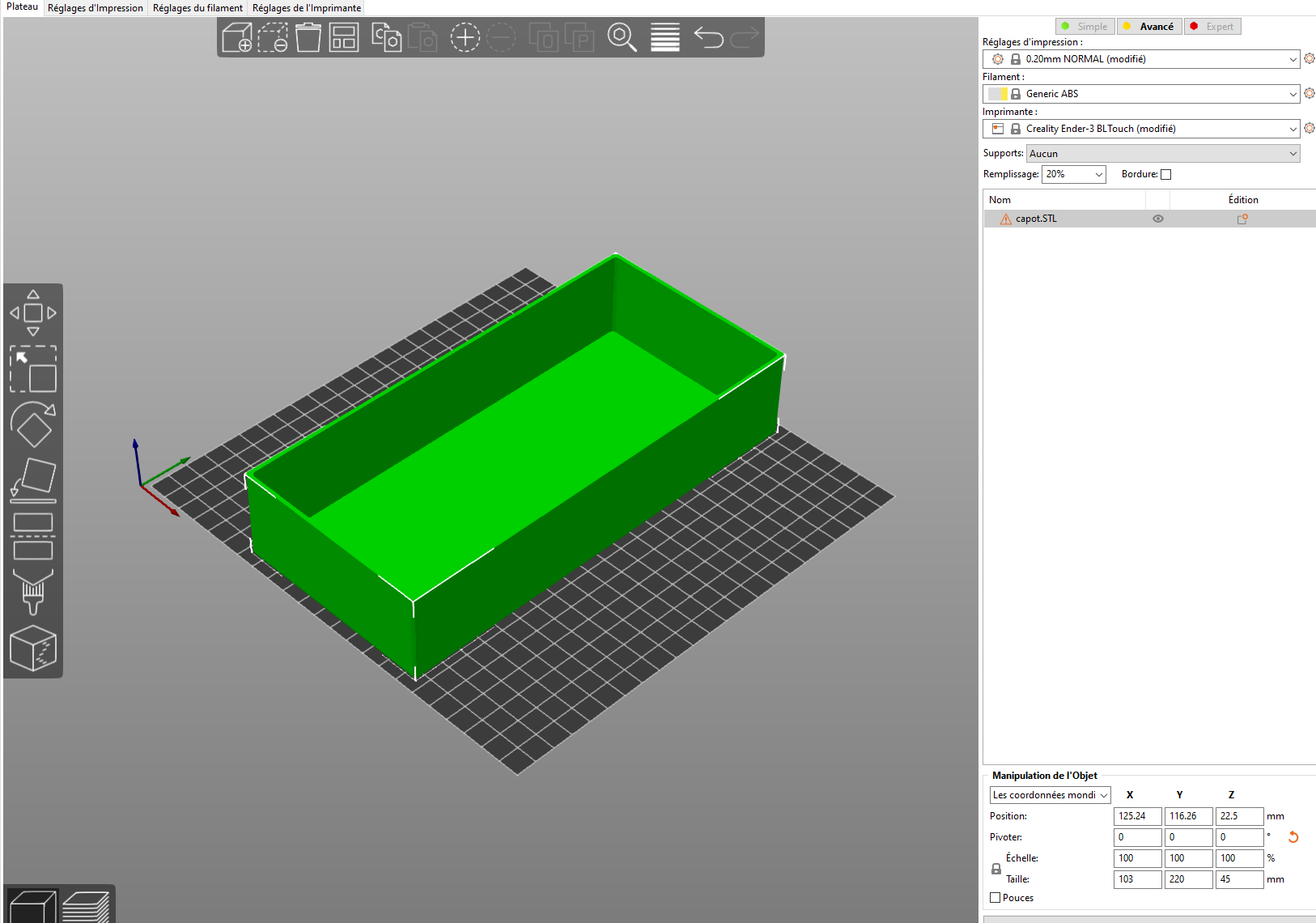Expand the Supports dropdown
Viewport: 1316px width, 923px height.
1162,154
